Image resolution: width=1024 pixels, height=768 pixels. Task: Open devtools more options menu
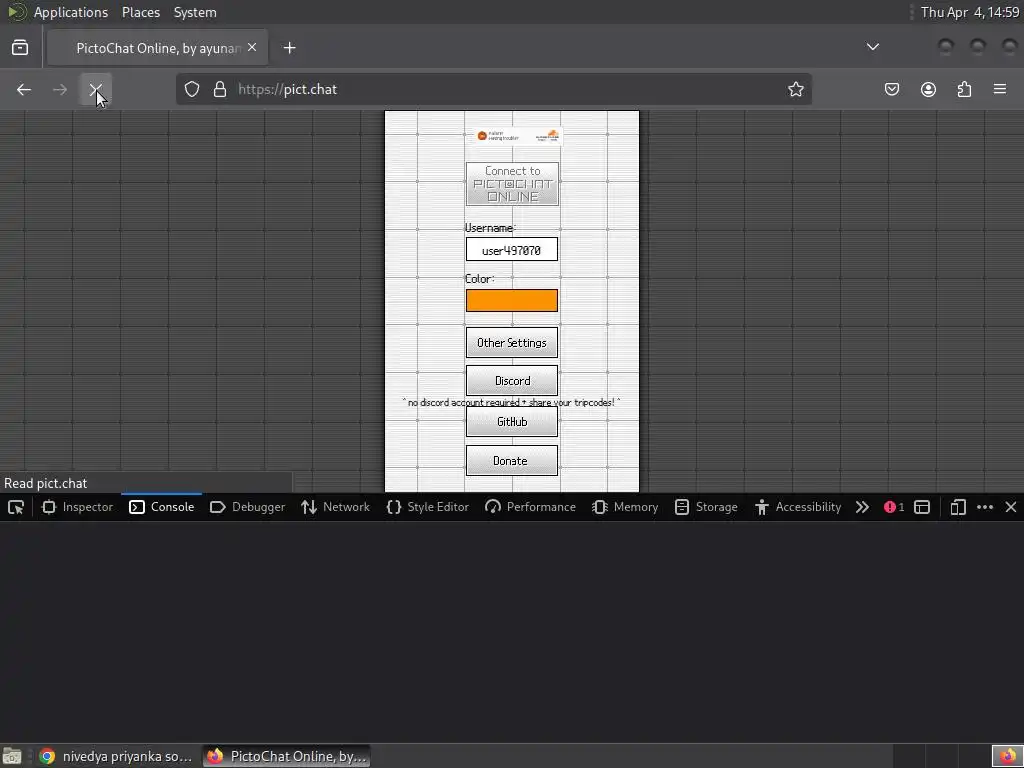click(x=985, y=507)
